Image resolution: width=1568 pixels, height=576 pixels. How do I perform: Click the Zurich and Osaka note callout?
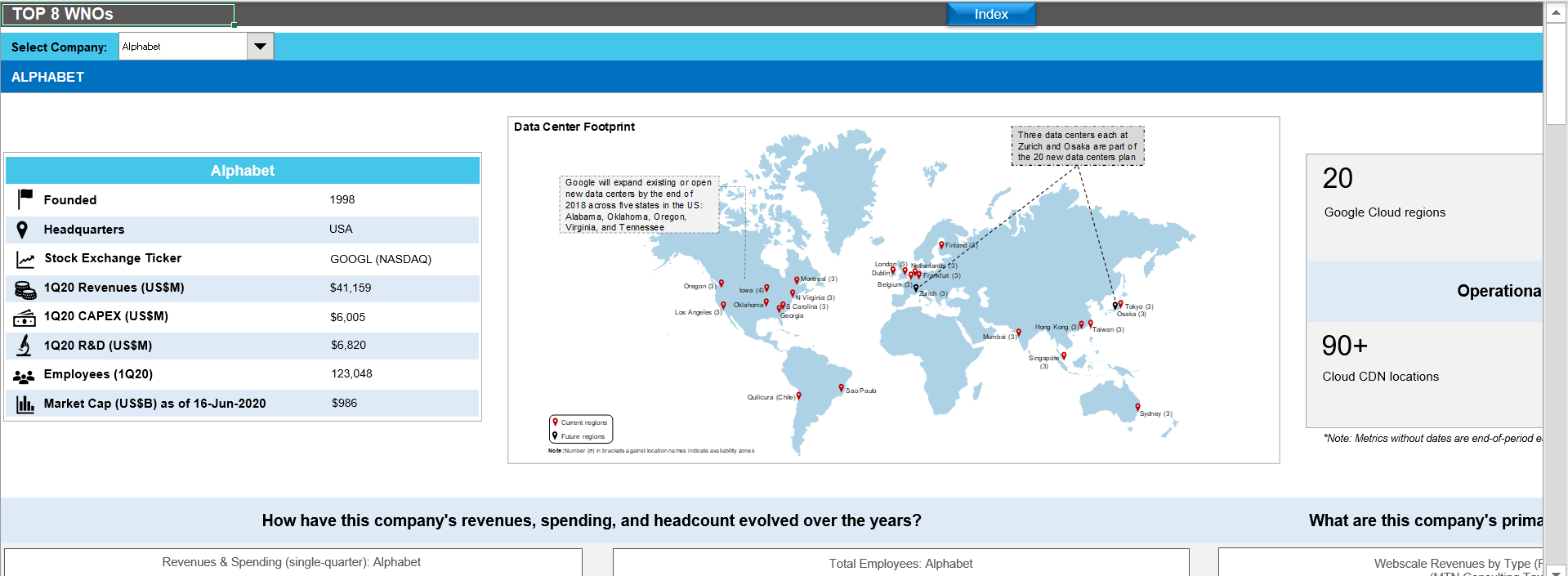1077,146
